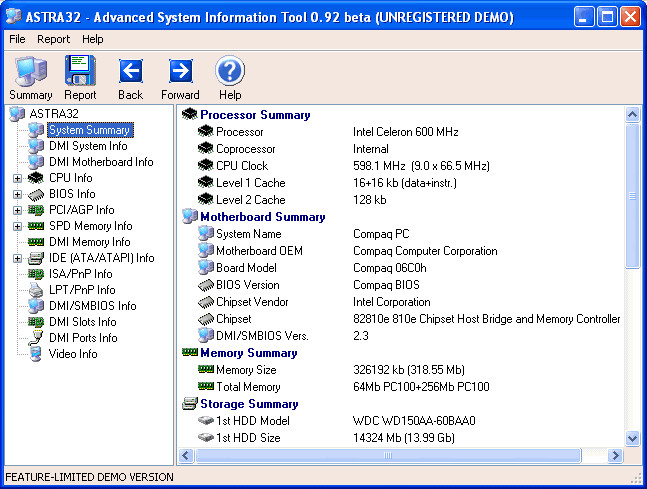The image size is (647, 489).
Task: Click the 'BIOS Version' row label
Action: tap(248, 285)
